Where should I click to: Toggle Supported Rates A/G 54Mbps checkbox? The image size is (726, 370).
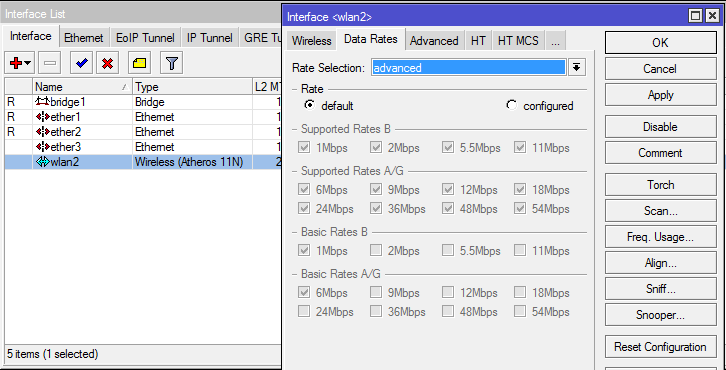[519, 208]
